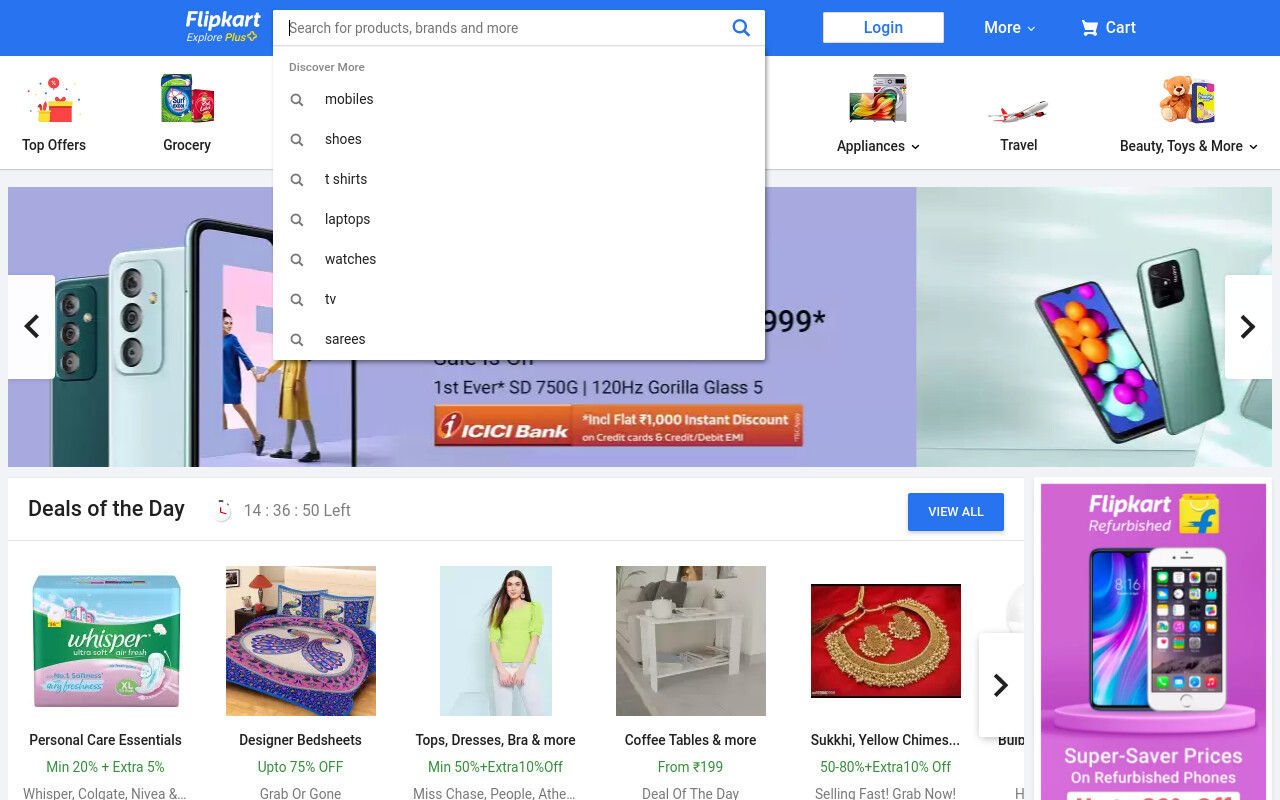Open Personal Care Essentials product image
The image size is (1280, 800).
(x=106, y=641)
